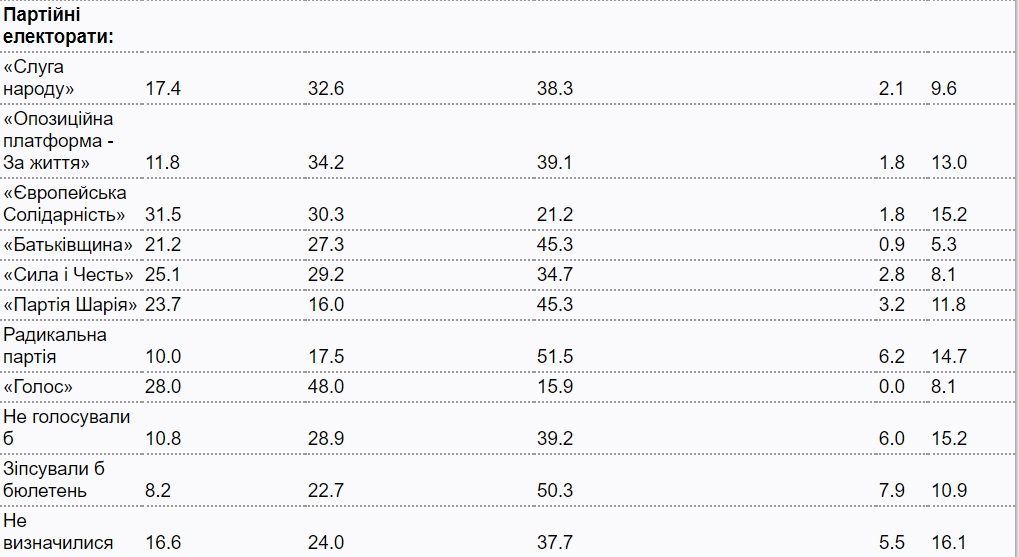This screenshot has height=557, width=1019.
Task: Select value 17.4 in «Слуга народу» row
Action: pyautogui.click(x=163, y=89)
